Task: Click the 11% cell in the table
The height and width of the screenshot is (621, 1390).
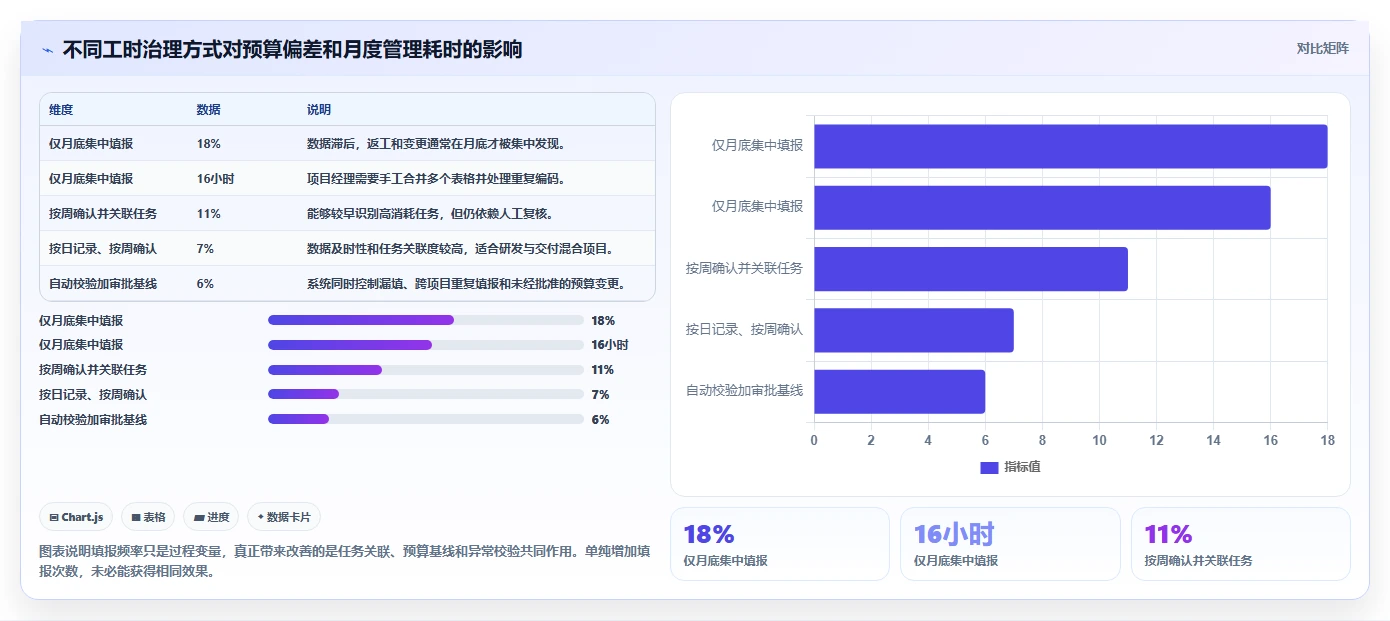Action: [209, 214]
